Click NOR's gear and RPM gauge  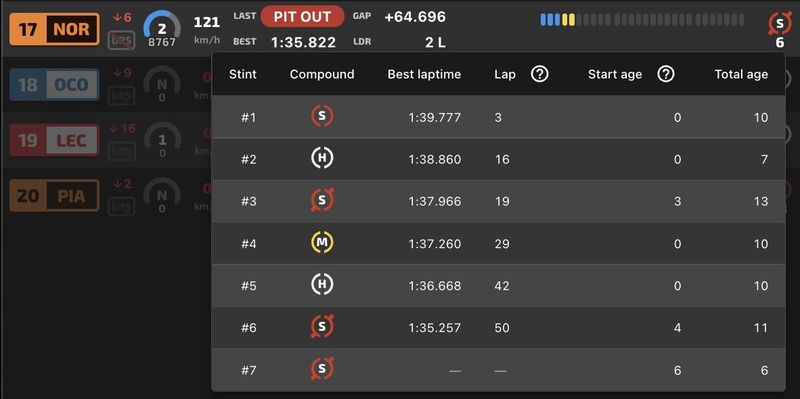click(162, 31)
